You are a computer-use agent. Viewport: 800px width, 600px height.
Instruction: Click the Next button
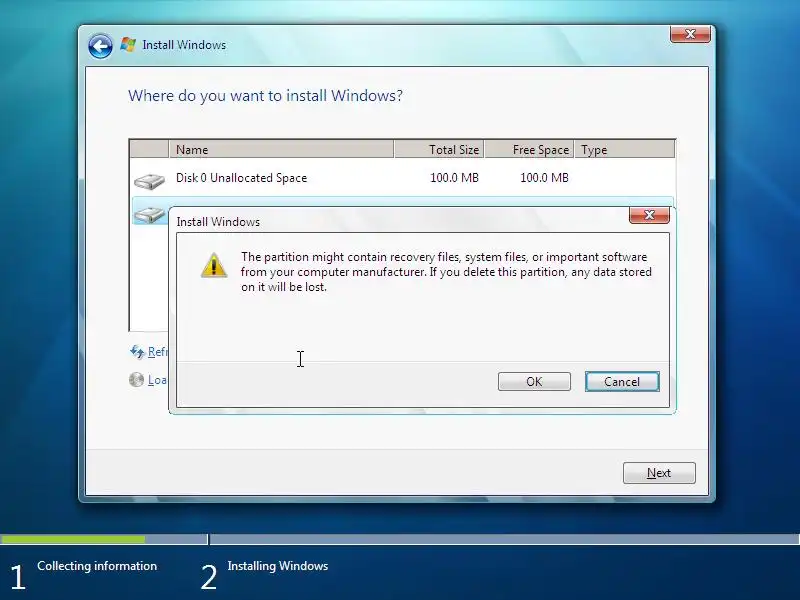click(659, 473)
